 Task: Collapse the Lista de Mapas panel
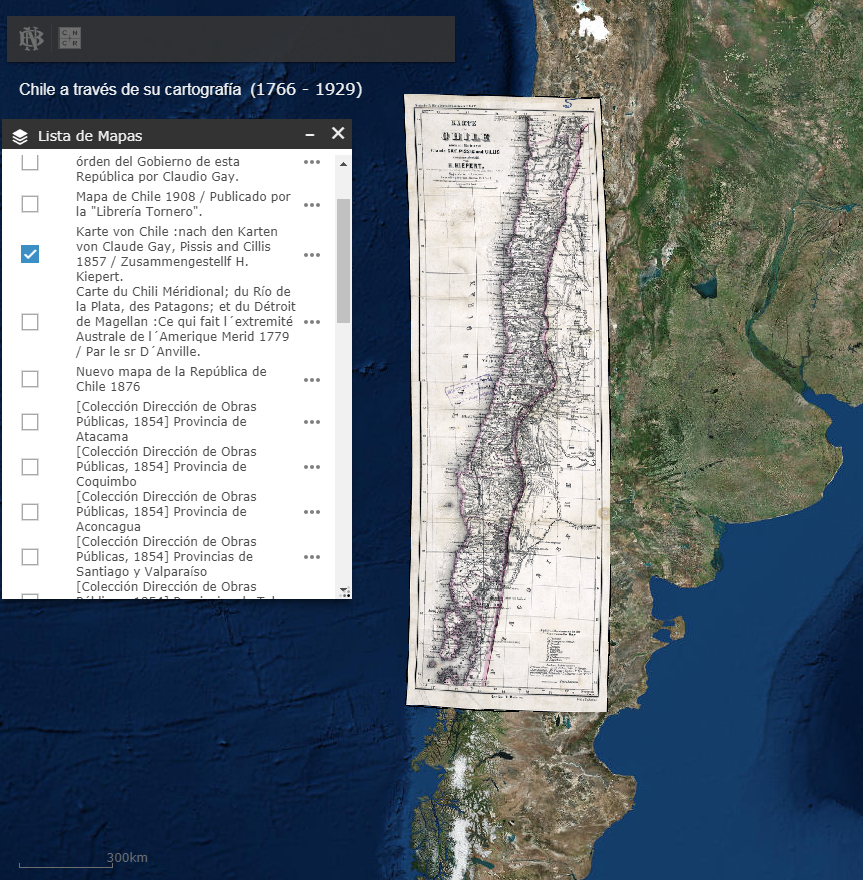coord(310,135)
